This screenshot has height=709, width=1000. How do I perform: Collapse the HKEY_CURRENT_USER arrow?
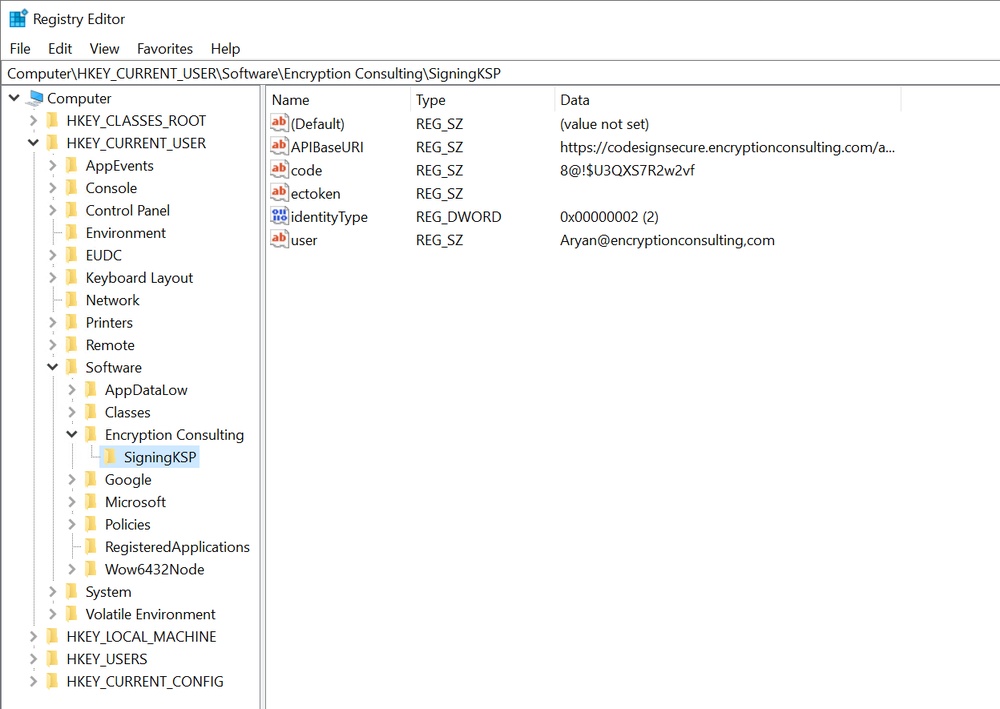[33, 143]
